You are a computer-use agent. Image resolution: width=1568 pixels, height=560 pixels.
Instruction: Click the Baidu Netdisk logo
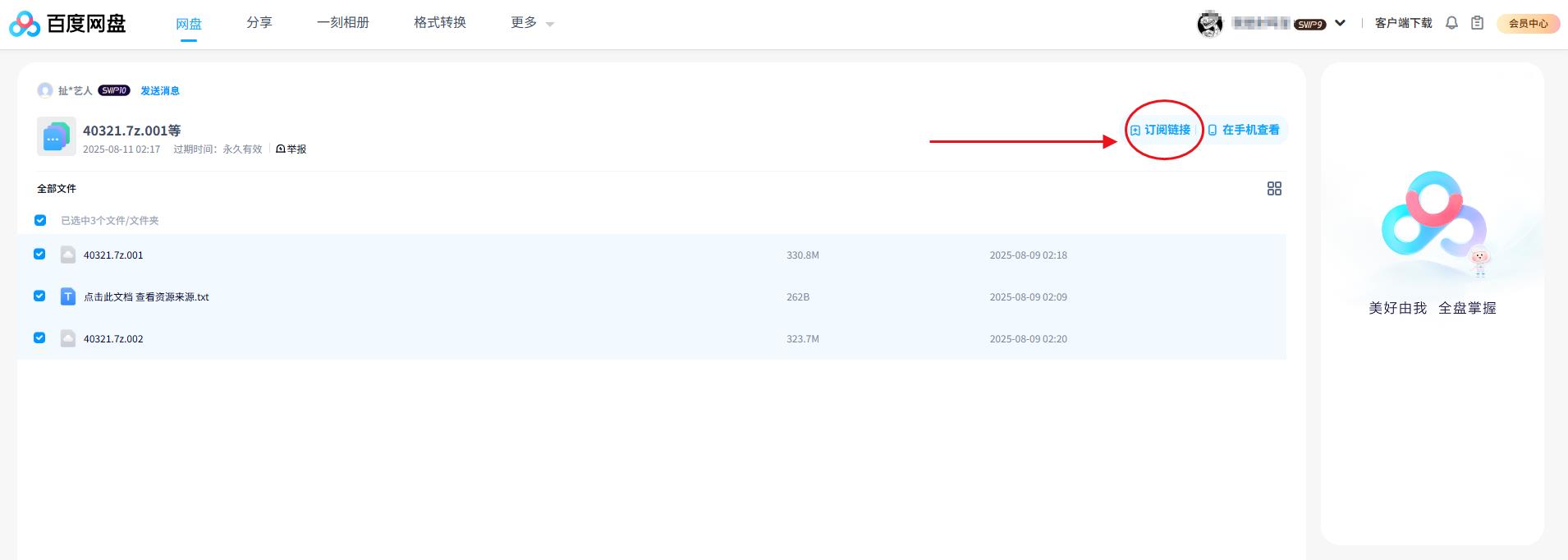(x=67, y=24)
